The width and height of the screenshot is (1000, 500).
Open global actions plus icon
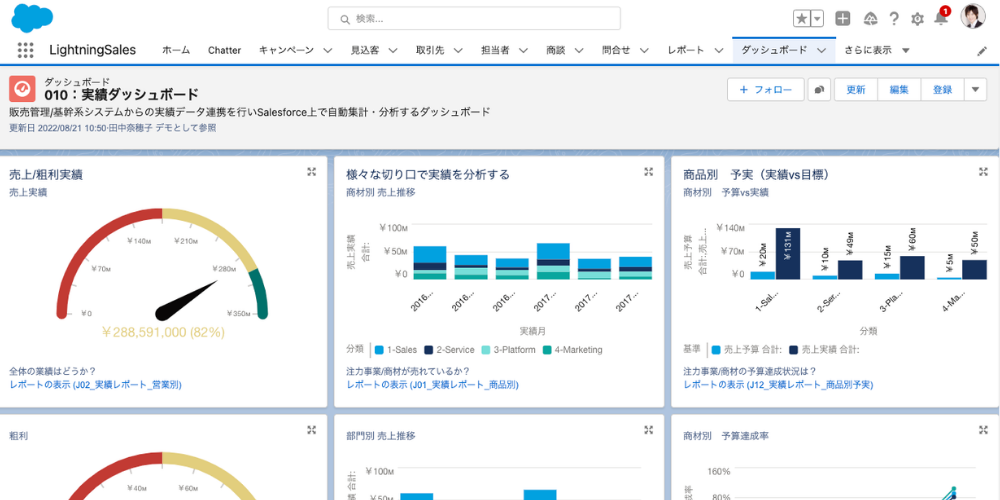[843, 18]
